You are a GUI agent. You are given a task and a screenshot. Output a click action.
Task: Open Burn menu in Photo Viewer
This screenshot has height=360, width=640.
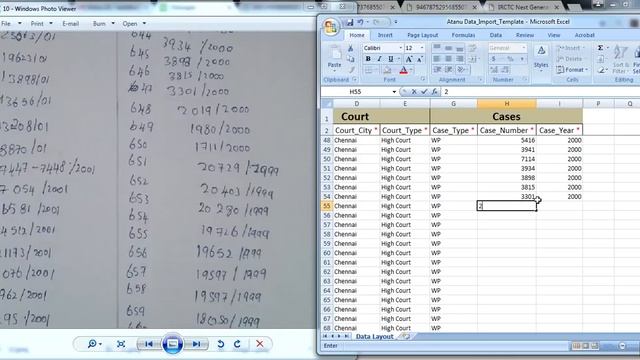coord(103,24)
